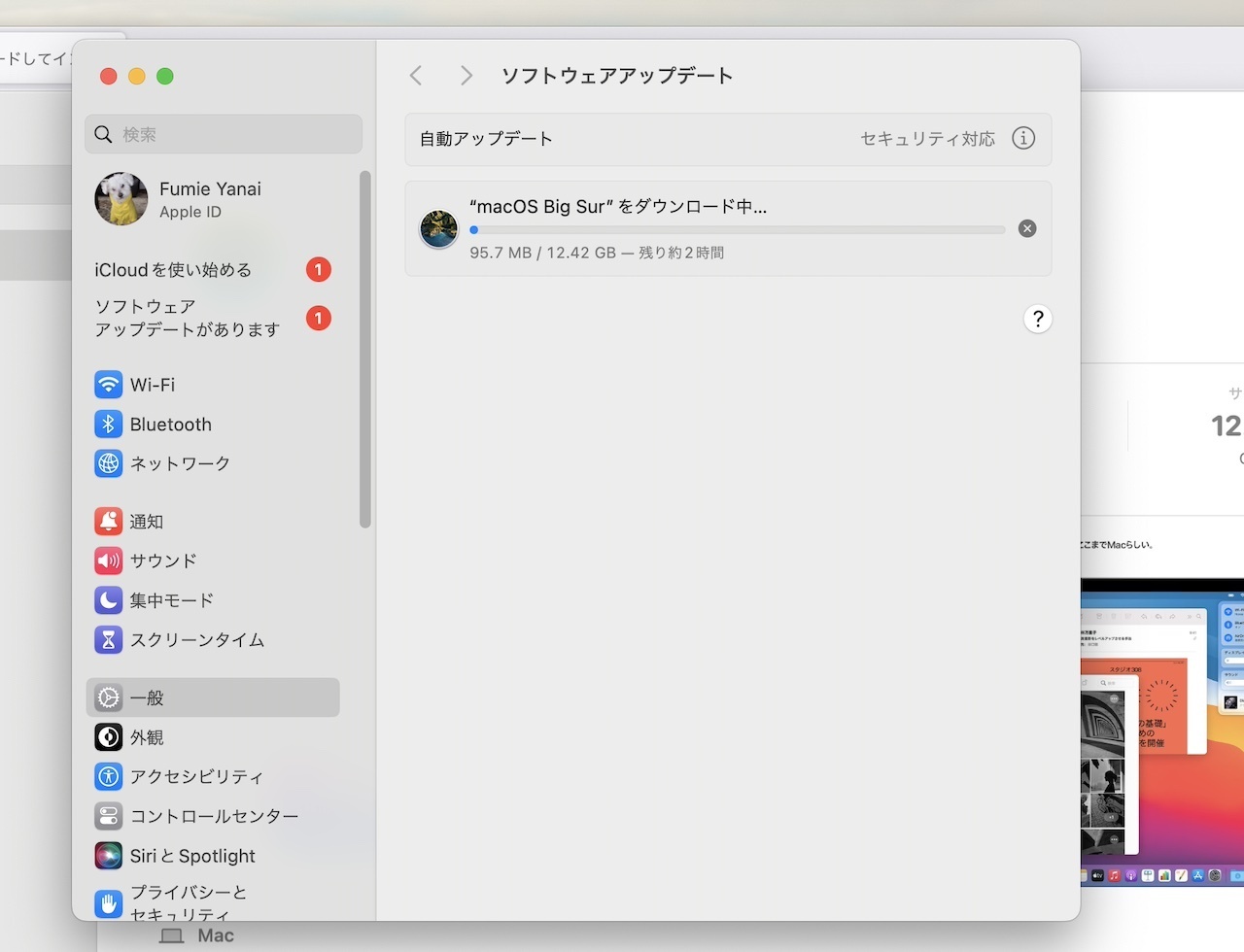Cancel the macOS Big Sur download
The width and height of the screenshot is (1244, 952).
coord(1027,229)
